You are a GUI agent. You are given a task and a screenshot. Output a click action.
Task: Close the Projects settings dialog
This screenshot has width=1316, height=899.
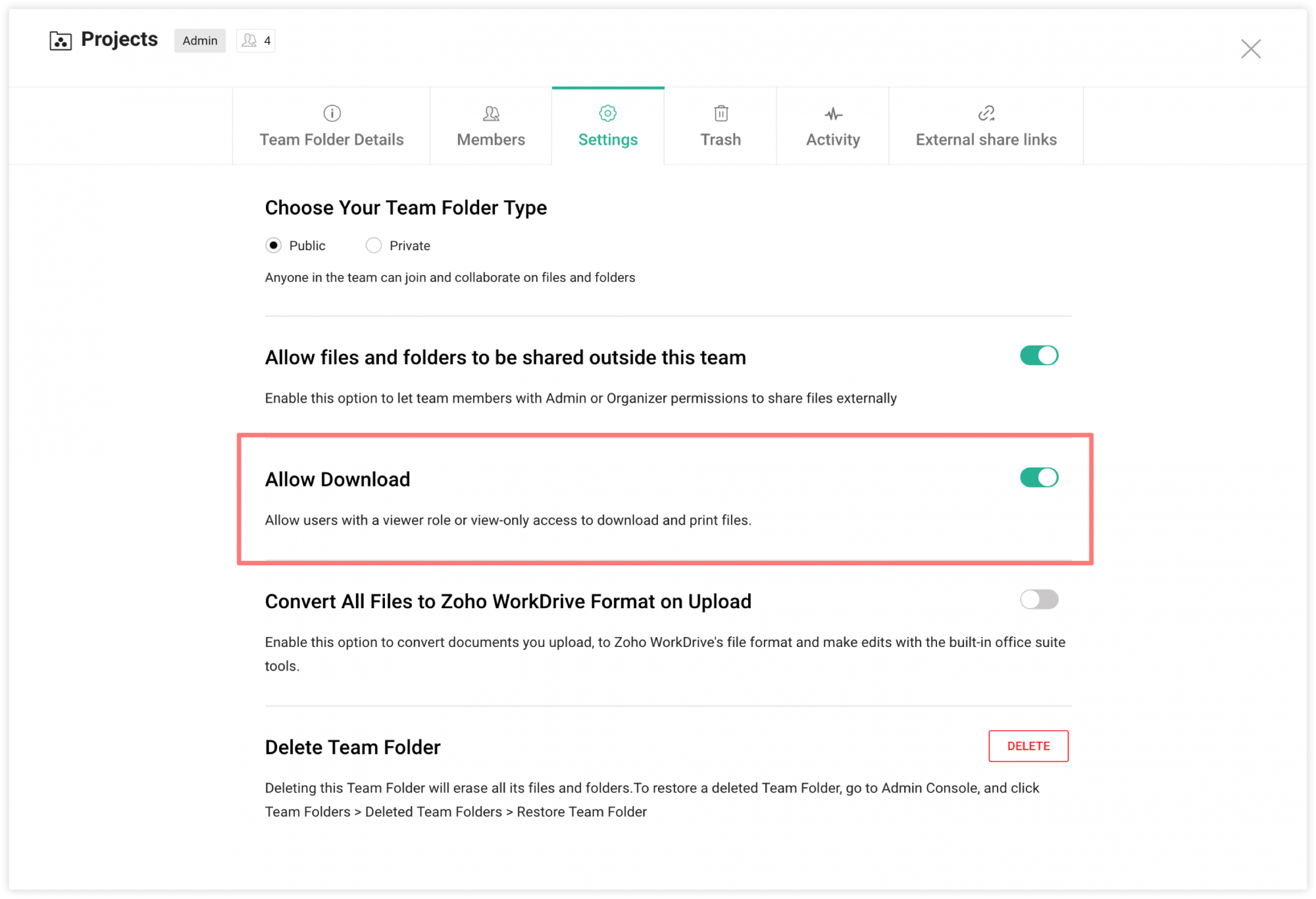1251,48
